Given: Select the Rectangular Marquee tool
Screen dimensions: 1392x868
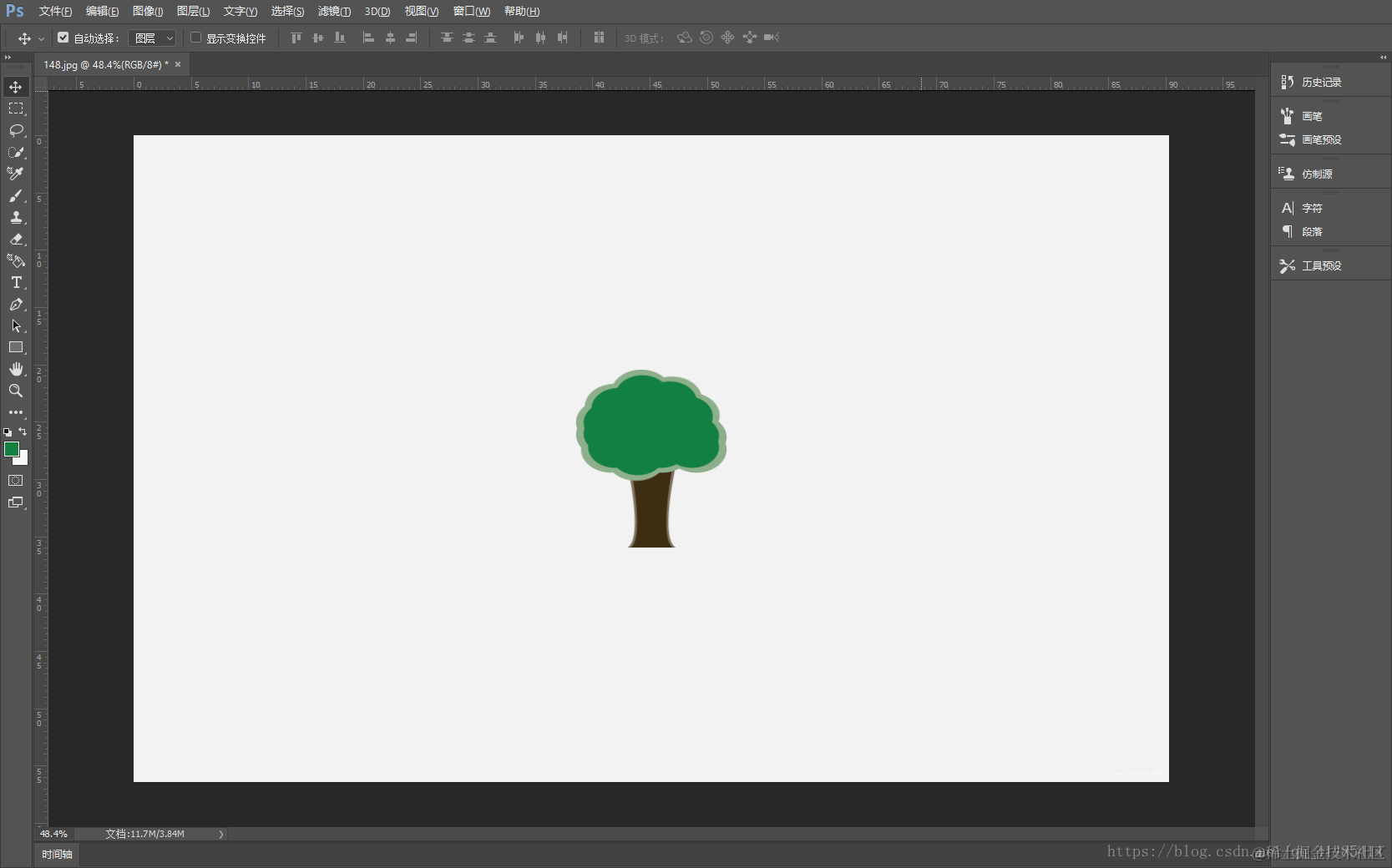Looking at the screenshot, I should 16,108.
